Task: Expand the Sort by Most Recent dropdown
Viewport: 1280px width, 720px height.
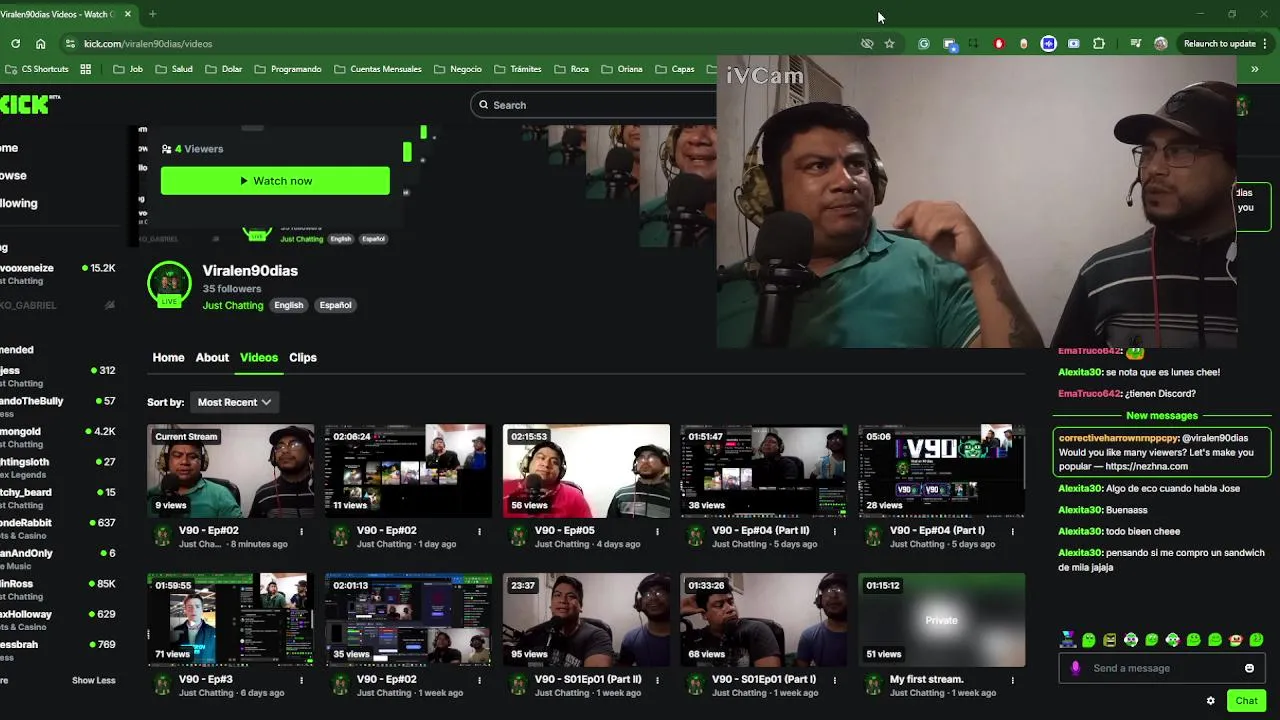Action: click(x=234, y=402)
